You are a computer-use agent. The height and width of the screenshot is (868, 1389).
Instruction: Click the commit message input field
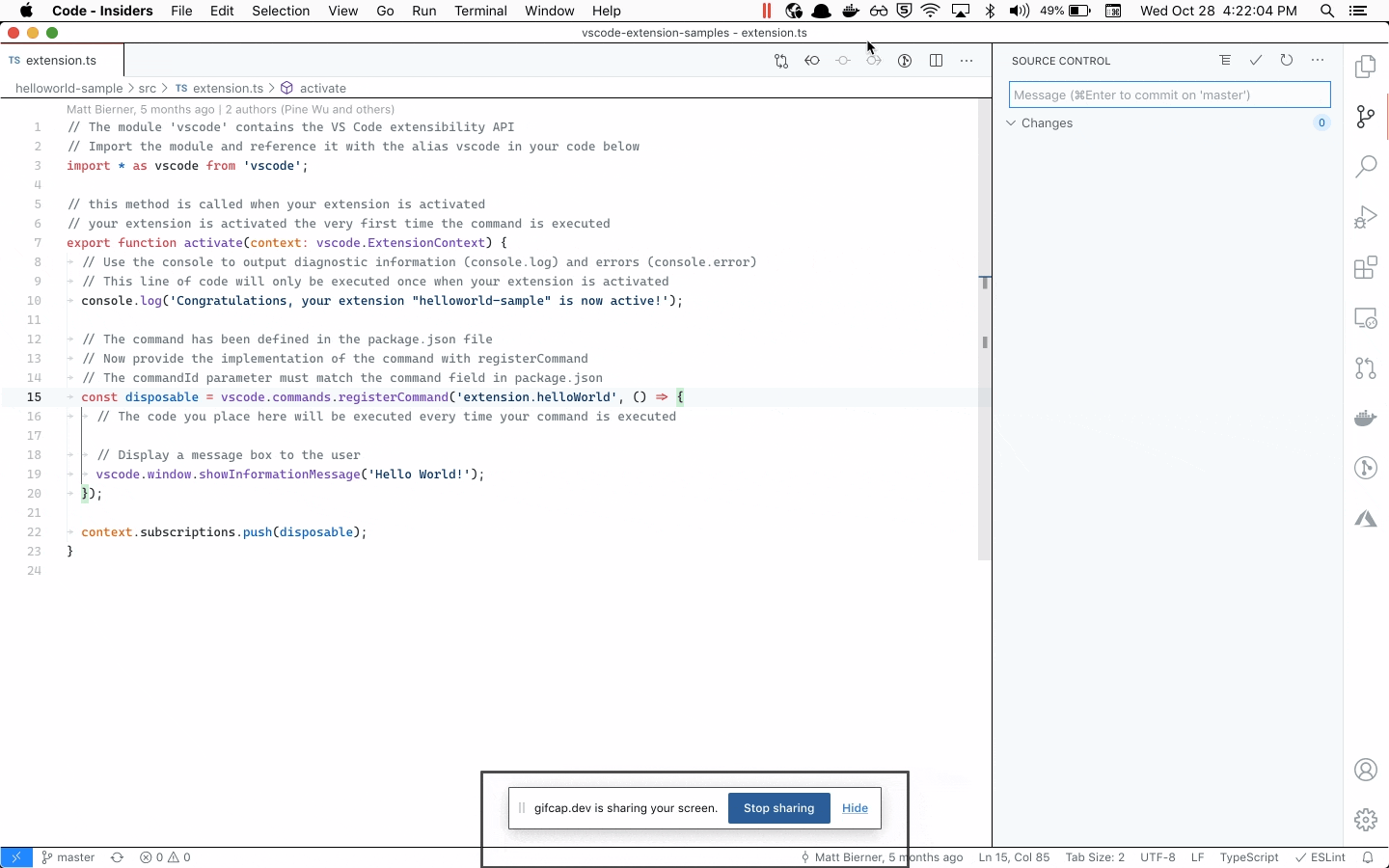1170,95
